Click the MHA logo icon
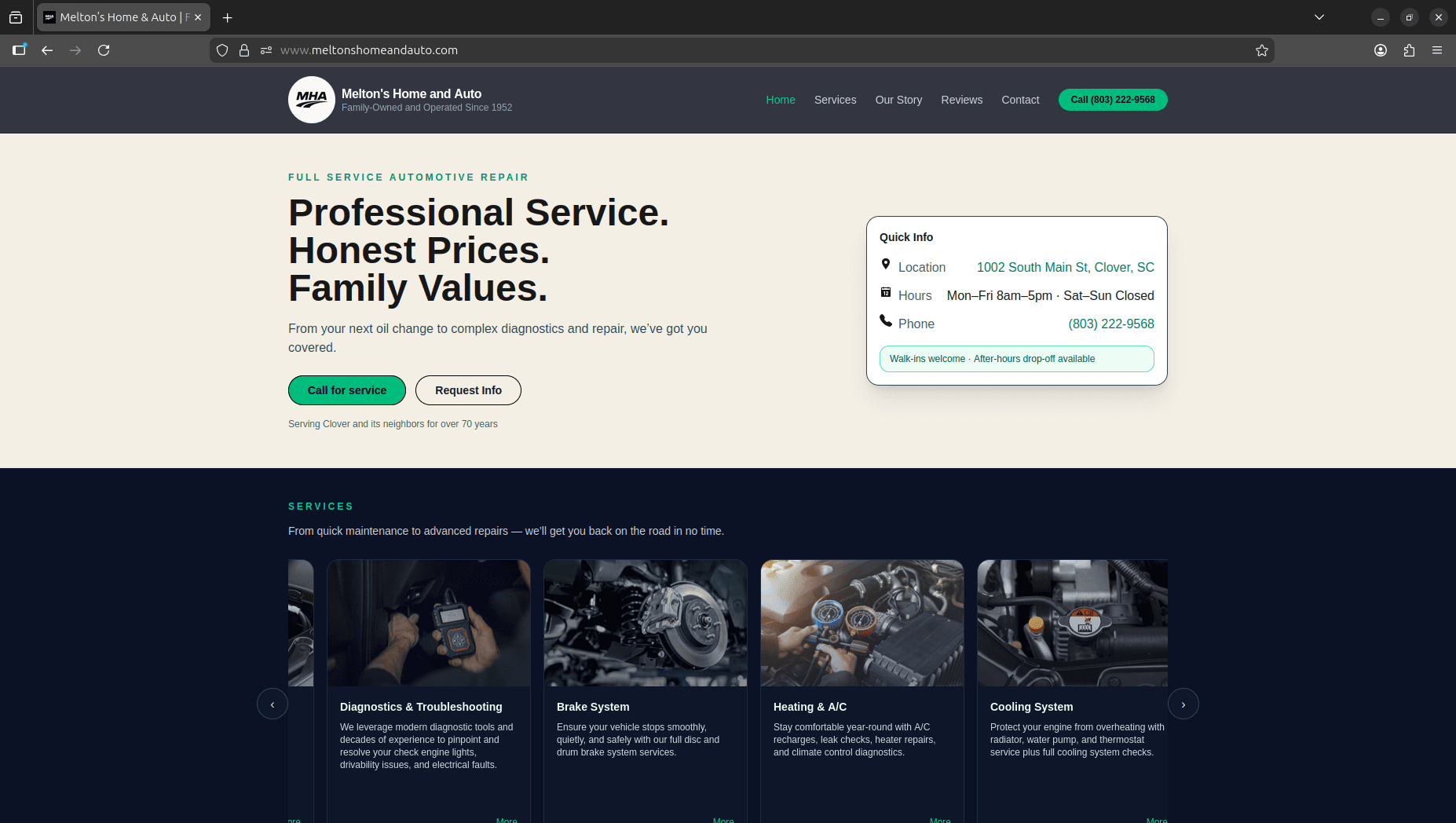This screenshot has height=823, width=1456. [x=311, y=100]
